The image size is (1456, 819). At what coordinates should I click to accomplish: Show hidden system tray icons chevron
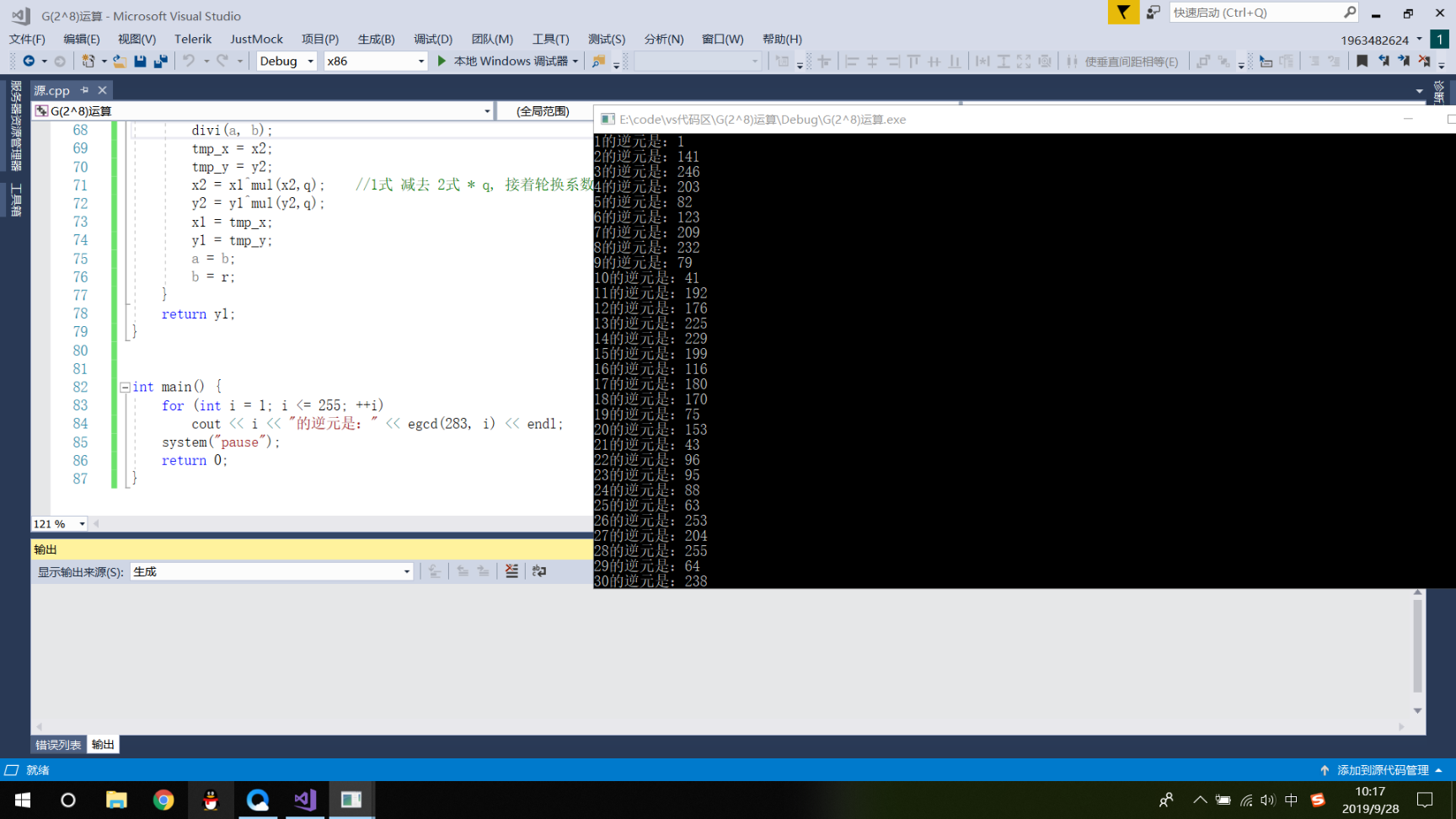[1200, 800]
